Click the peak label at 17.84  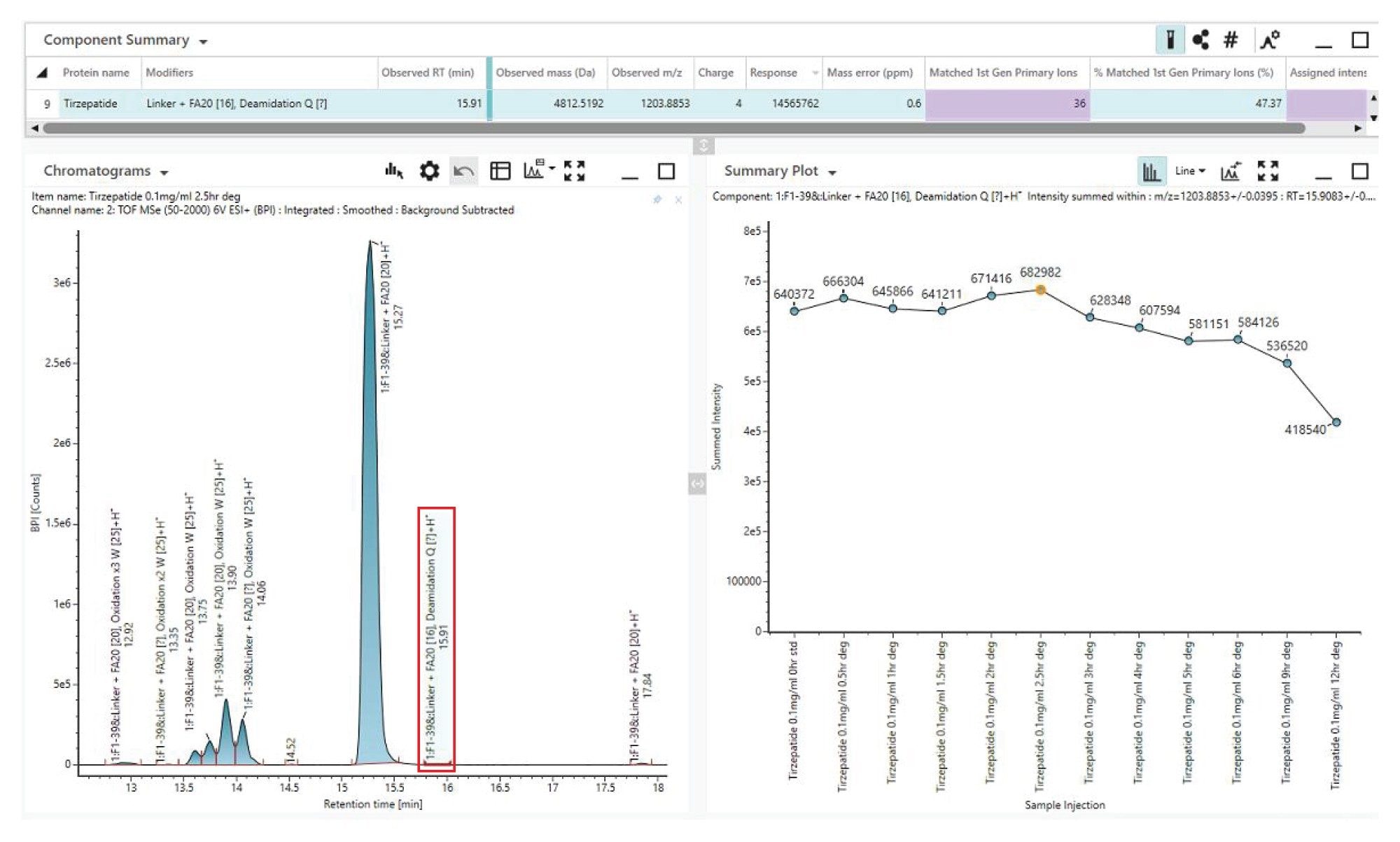(640, 686)
